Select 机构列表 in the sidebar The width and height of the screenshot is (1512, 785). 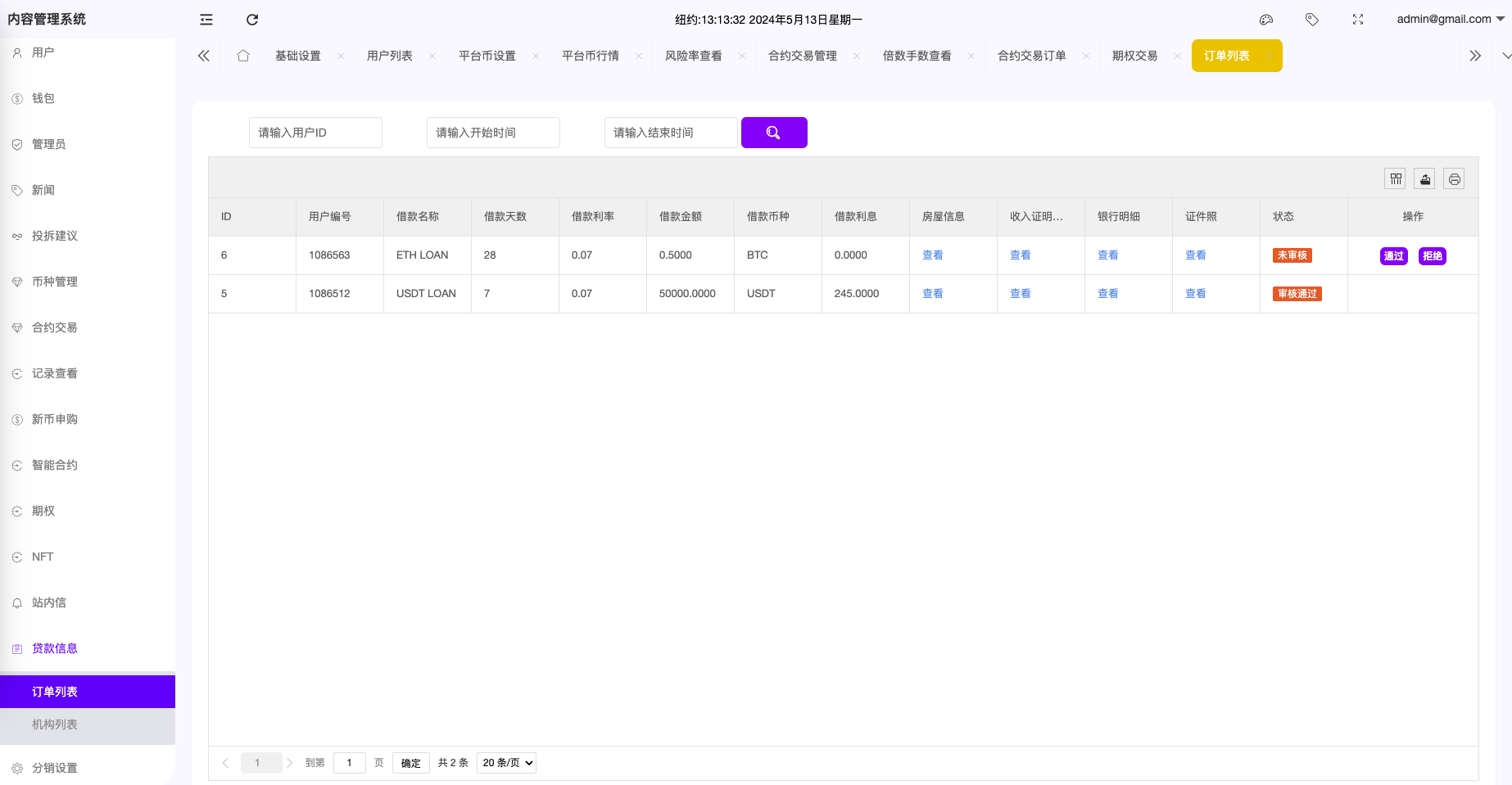tap(55, 724)
